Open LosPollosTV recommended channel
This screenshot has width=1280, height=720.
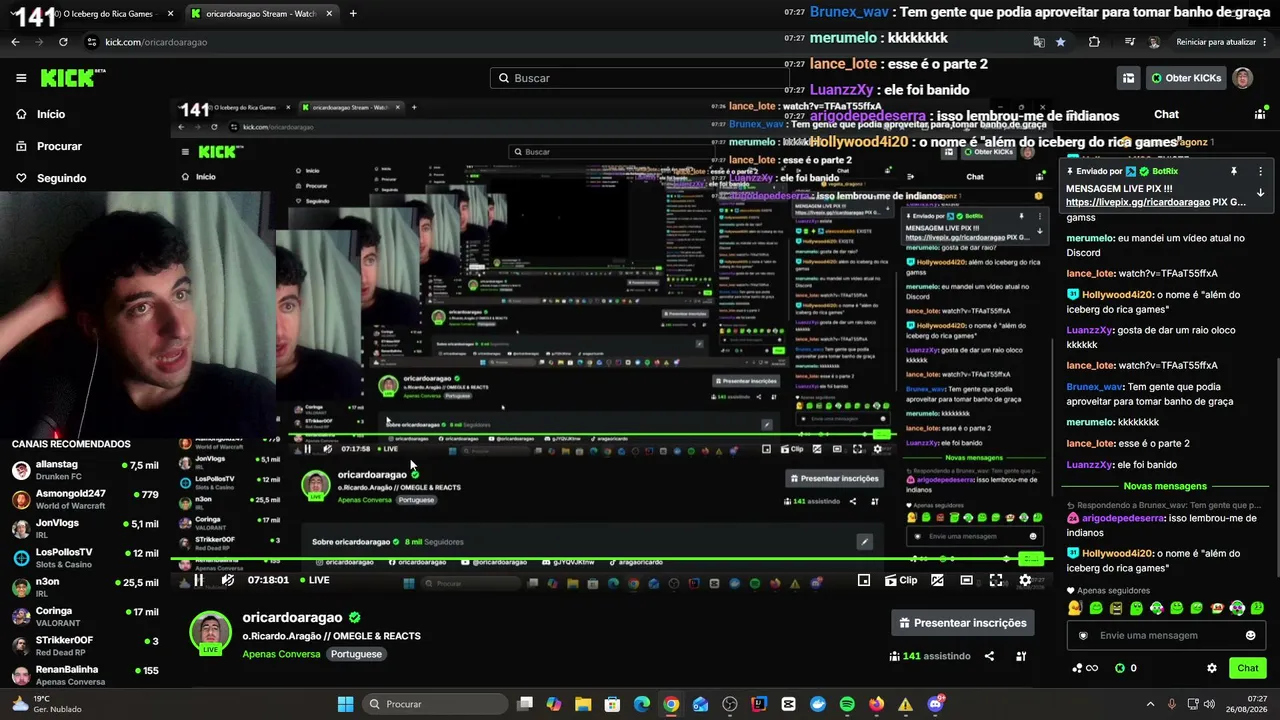pyautogui.click(x=85, y=557)
